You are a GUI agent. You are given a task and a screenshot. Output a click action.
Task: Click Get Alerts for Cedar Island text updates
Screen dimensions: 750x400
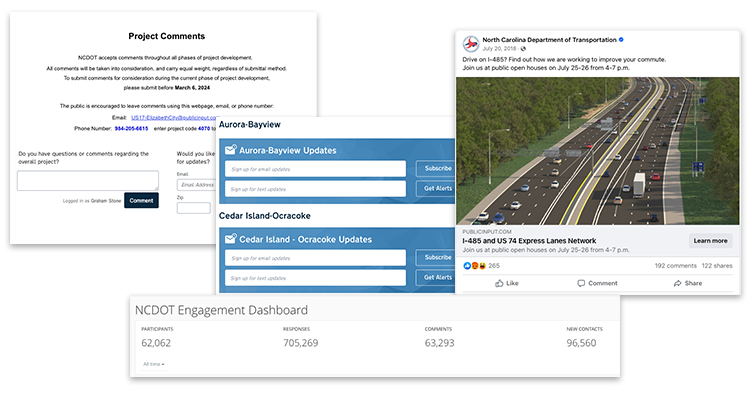coord(438,277)
